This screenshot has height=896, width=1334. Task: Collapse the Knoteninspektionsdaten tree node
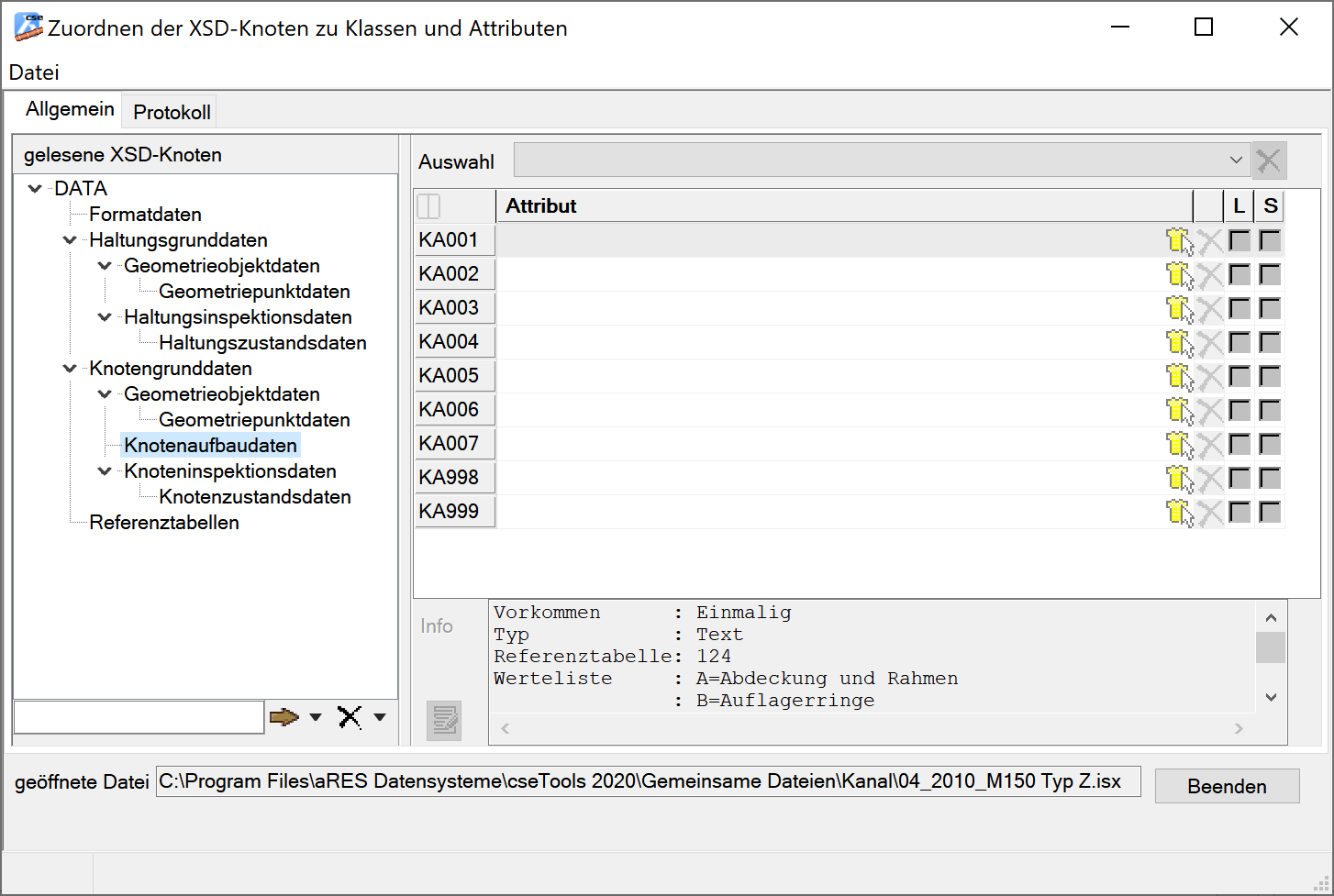[x=105, y=471]
